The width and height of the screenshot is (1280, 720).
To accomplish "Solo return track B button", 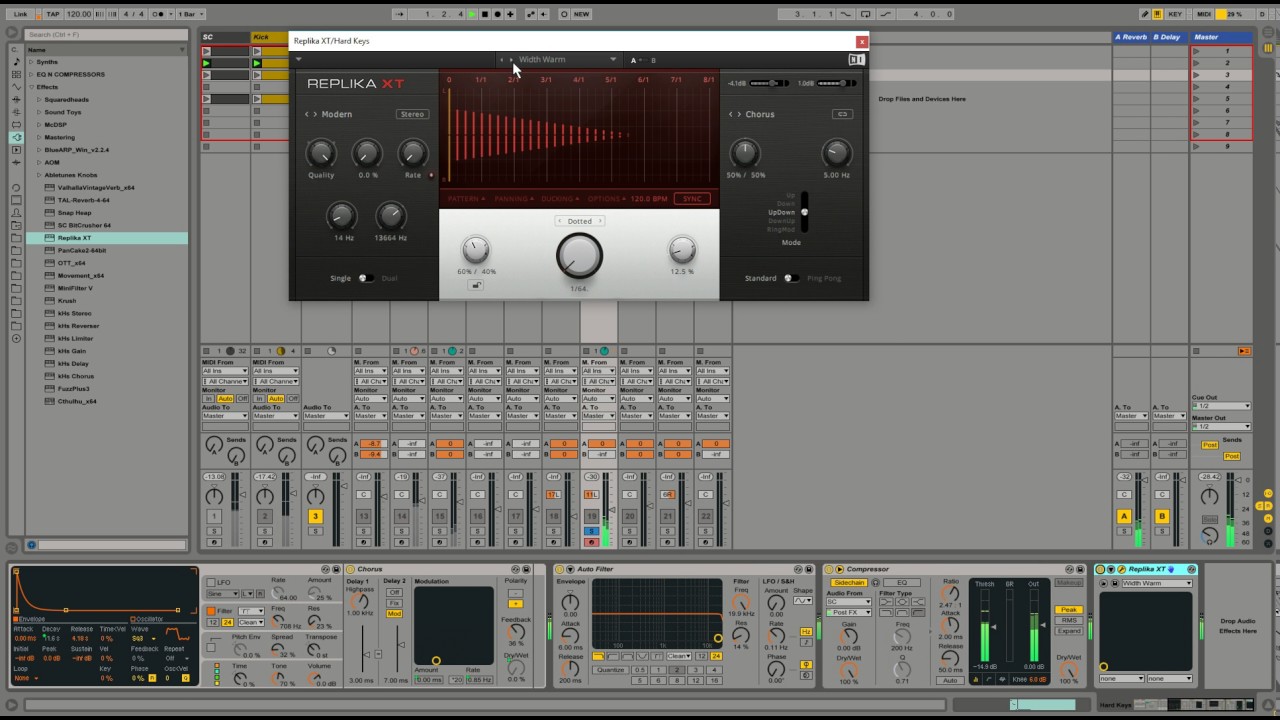I will tap(1162, 531).
